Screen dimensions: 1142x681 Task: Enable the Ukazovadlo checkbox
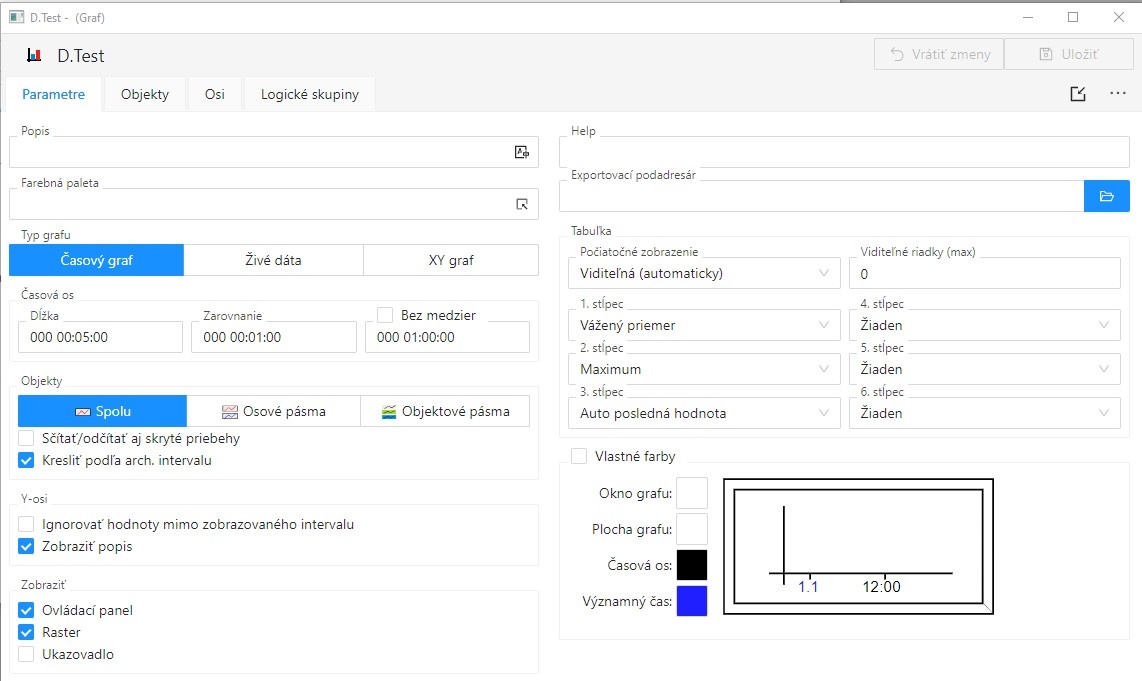pos(27,654)
